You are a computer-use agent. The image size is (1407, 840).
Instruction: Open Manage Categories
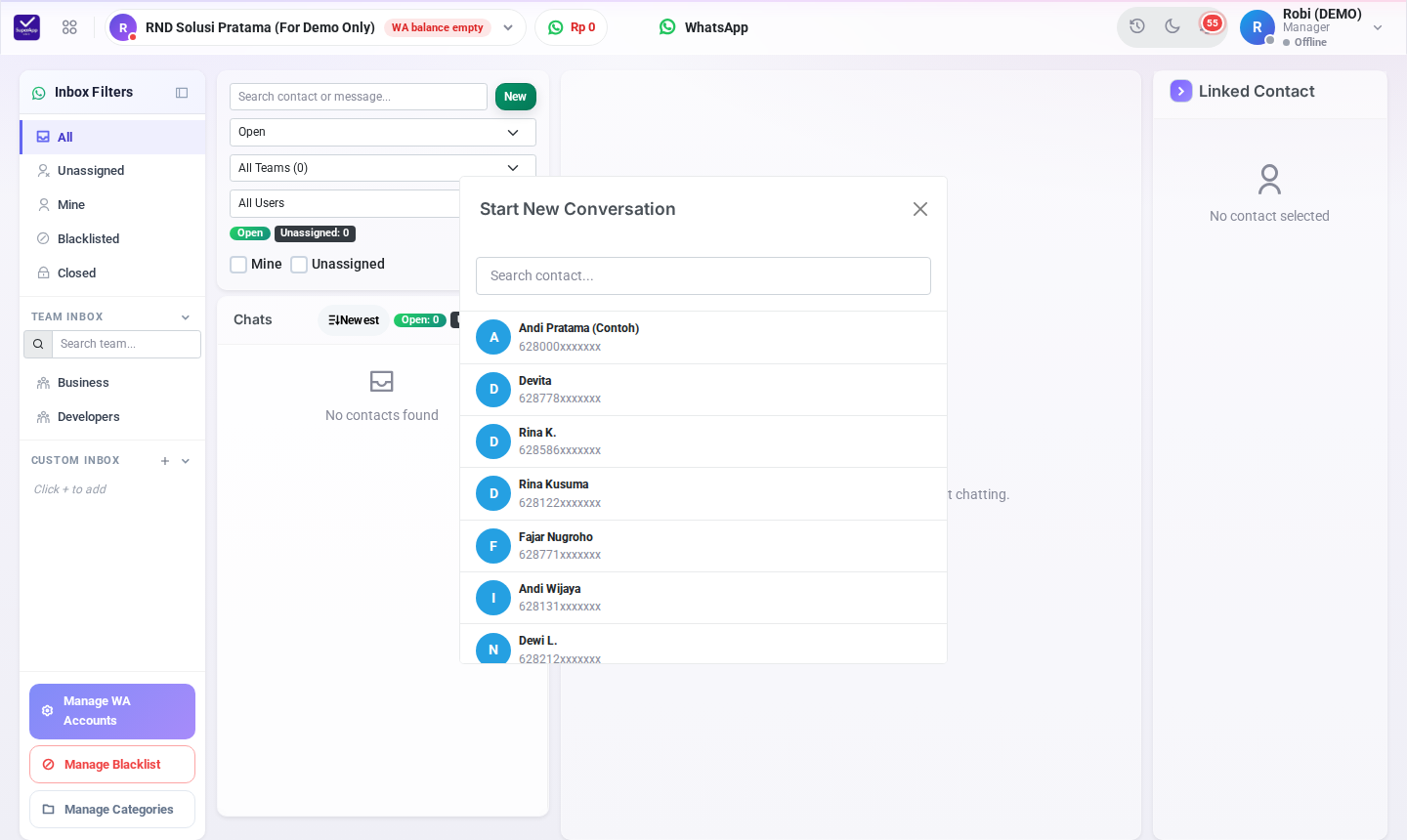pos(112,810)
